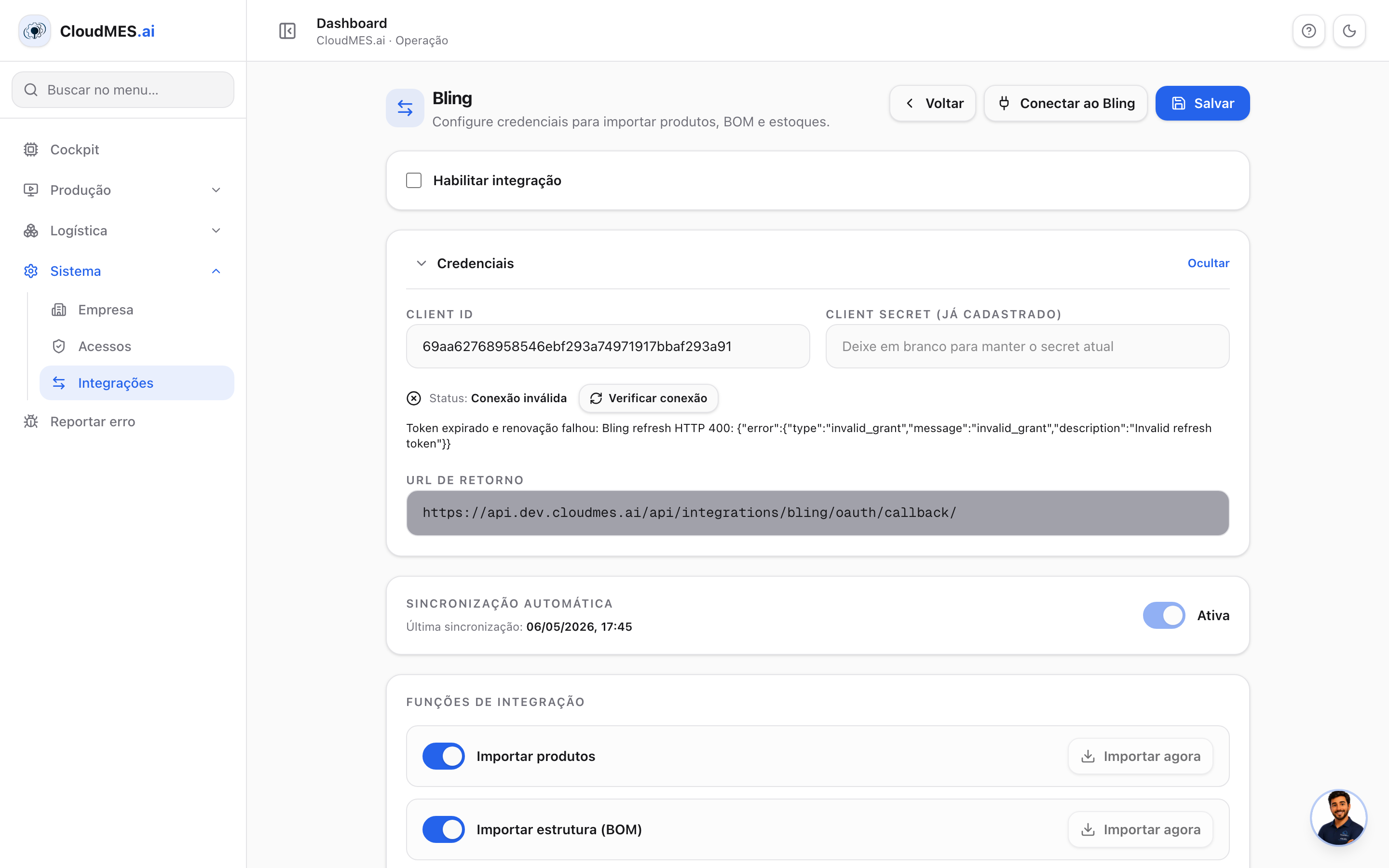Enable the Habilitar integração checkbox
The height and width of the screenshot is (868, 1389).
click(413, 180)
